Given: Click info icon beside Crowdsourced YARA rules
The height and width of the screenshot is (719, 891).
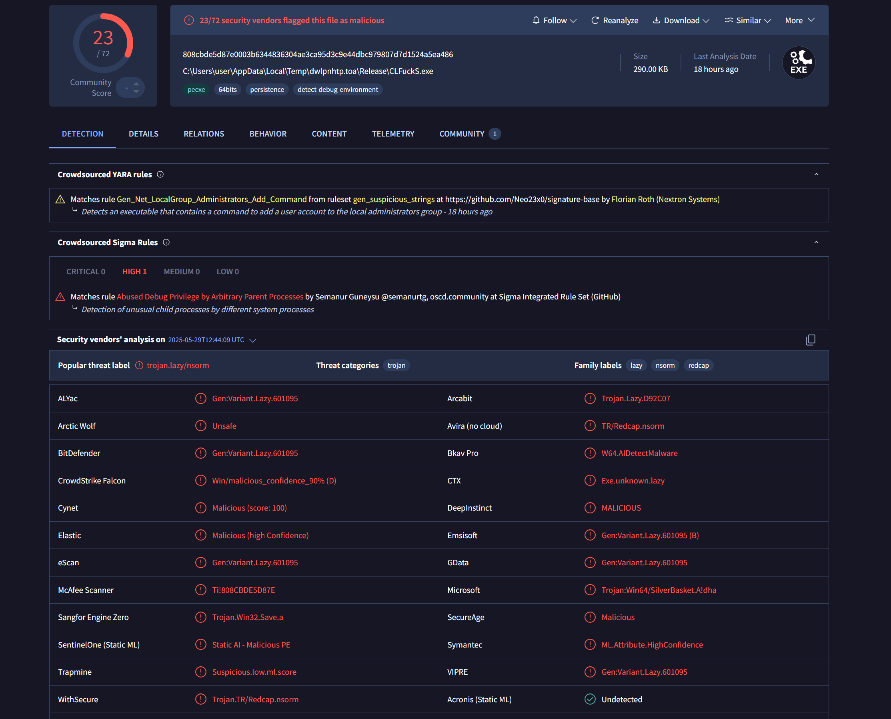Looking at the screenshot, I should click(160, 174).
